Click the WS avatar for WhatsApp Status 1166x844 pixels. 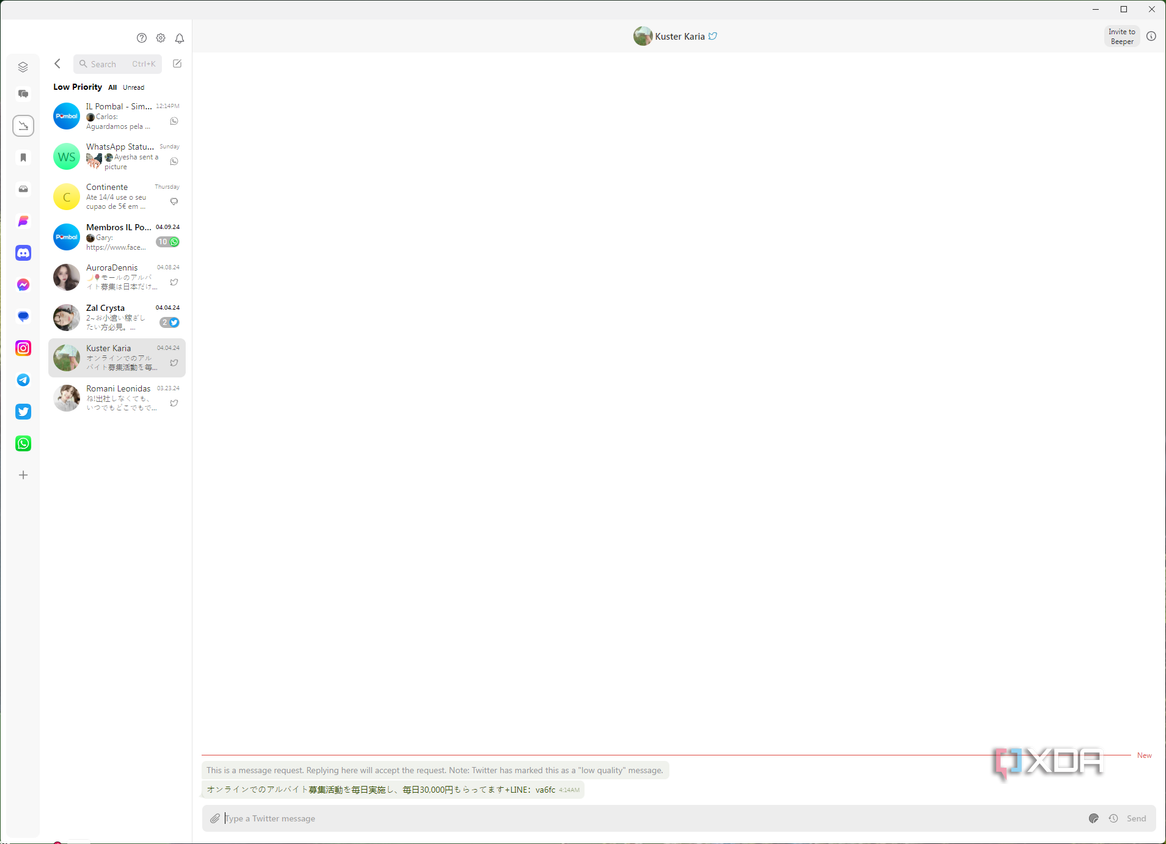tap(66, 157)
